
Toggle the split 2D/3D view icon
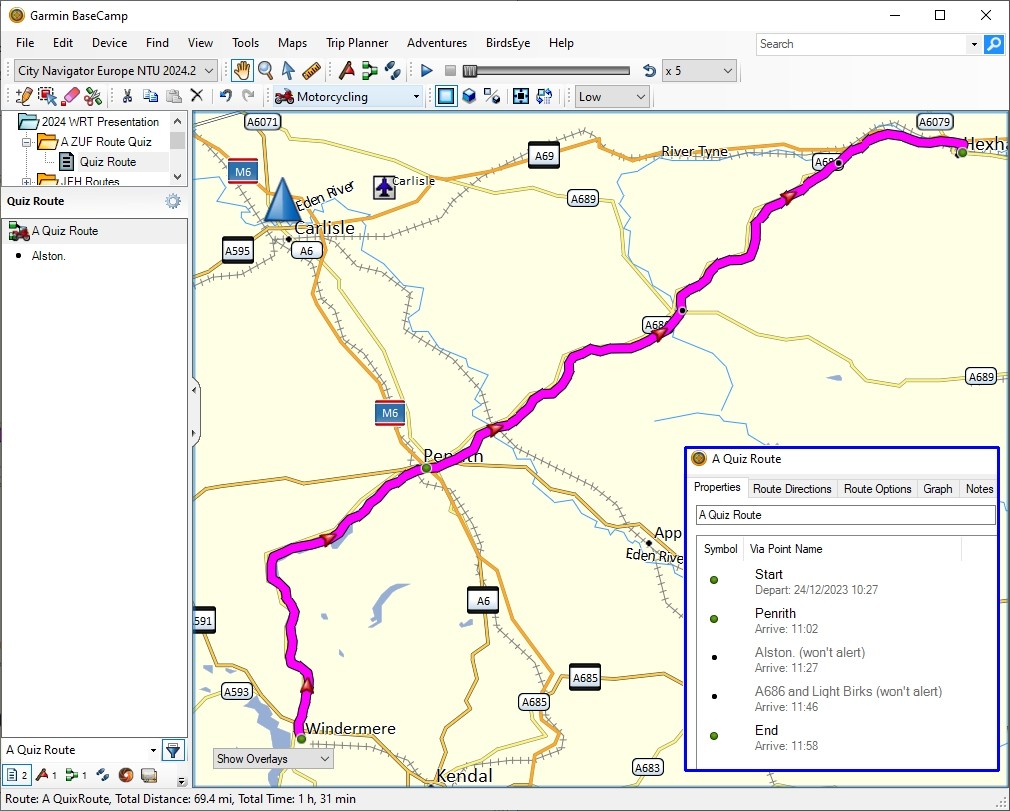492,97
